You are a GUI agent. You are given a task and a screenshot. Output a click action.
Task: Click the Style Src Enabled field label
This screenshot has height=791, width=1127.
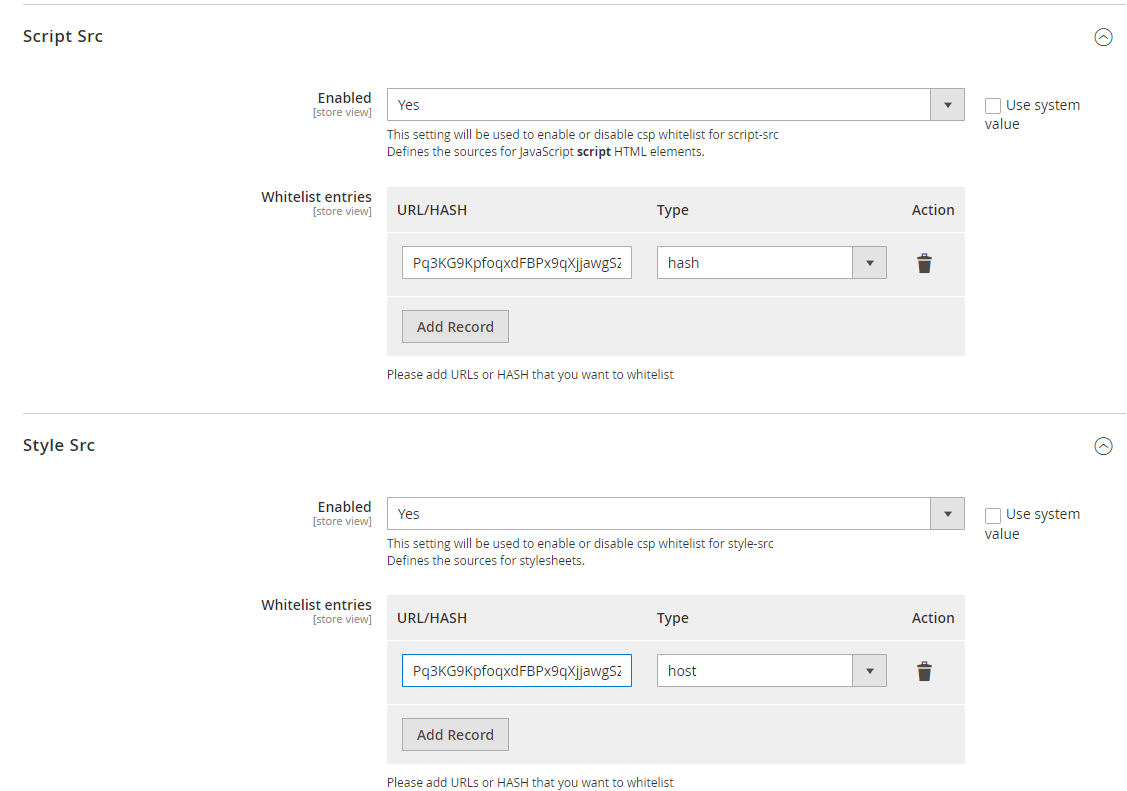coord(344,507)
